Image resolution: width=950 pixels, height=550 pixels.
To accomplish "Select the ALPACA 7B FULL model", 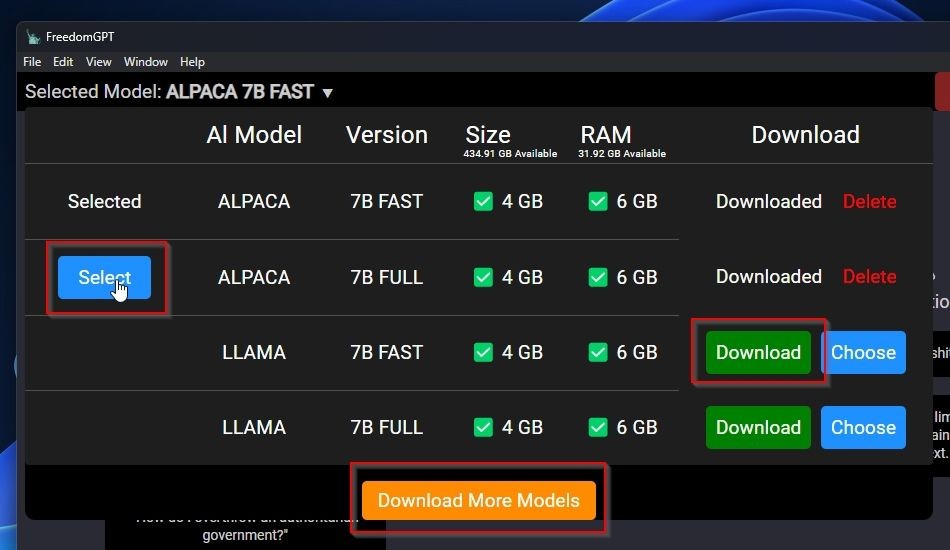I will tap(104, 277).
